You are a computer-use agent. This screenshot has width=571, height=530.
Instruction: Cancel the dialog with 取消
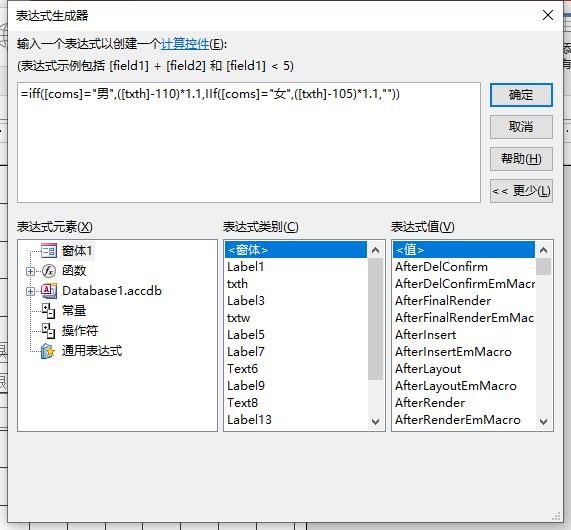pos(521,127)
